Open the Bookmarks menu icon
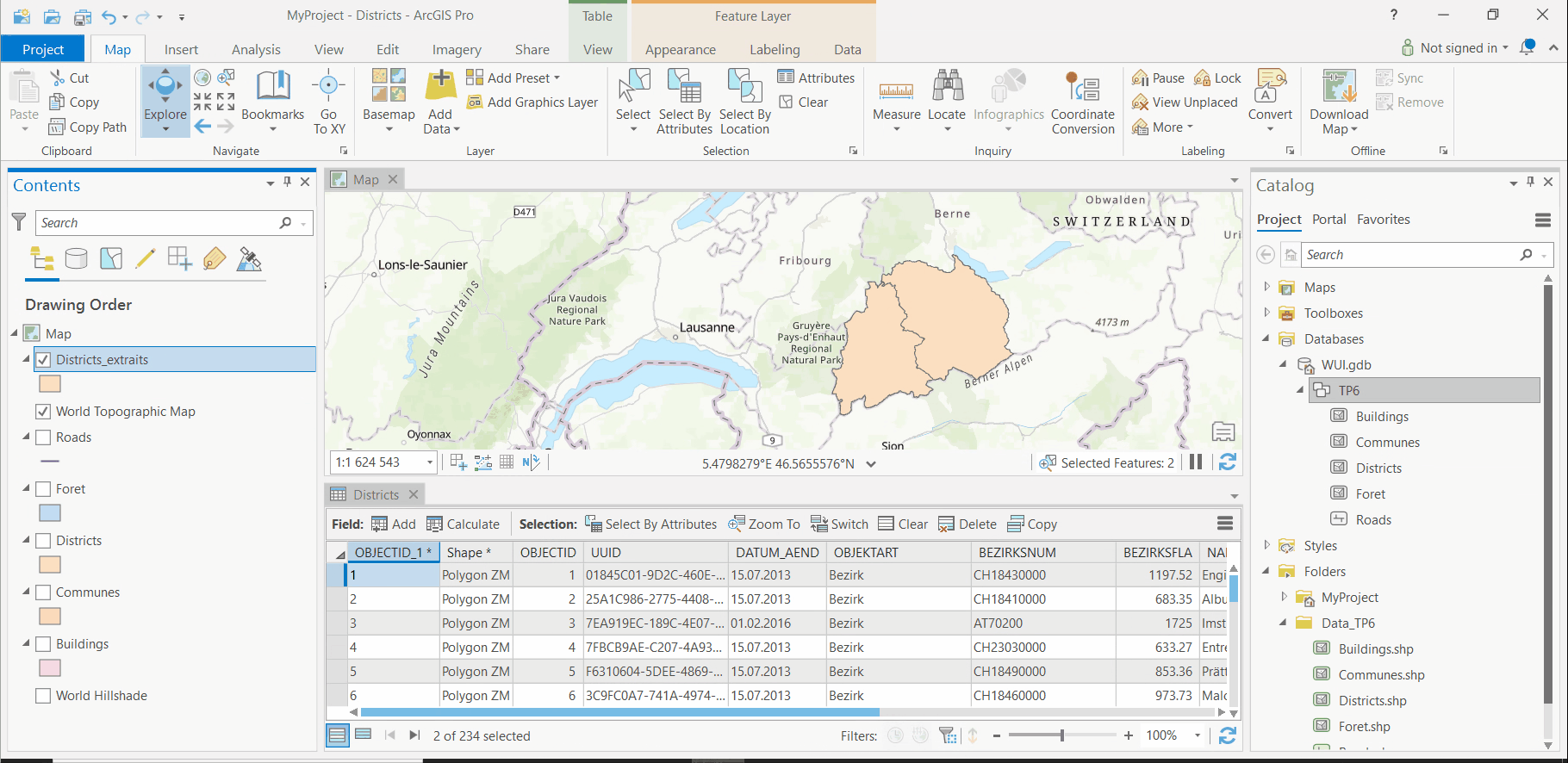 [x=272, y=86]
